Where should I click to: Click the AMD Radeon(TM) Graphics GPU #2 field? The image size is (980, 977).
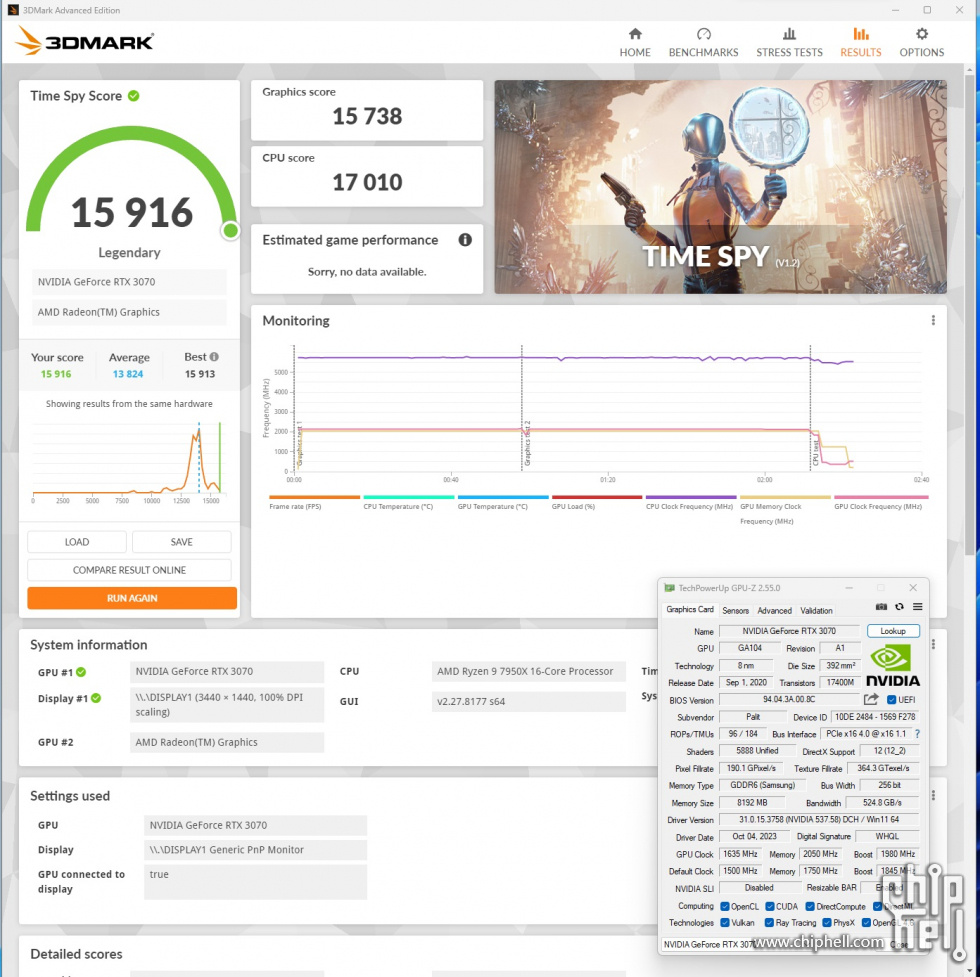click(x=227, y=742)
